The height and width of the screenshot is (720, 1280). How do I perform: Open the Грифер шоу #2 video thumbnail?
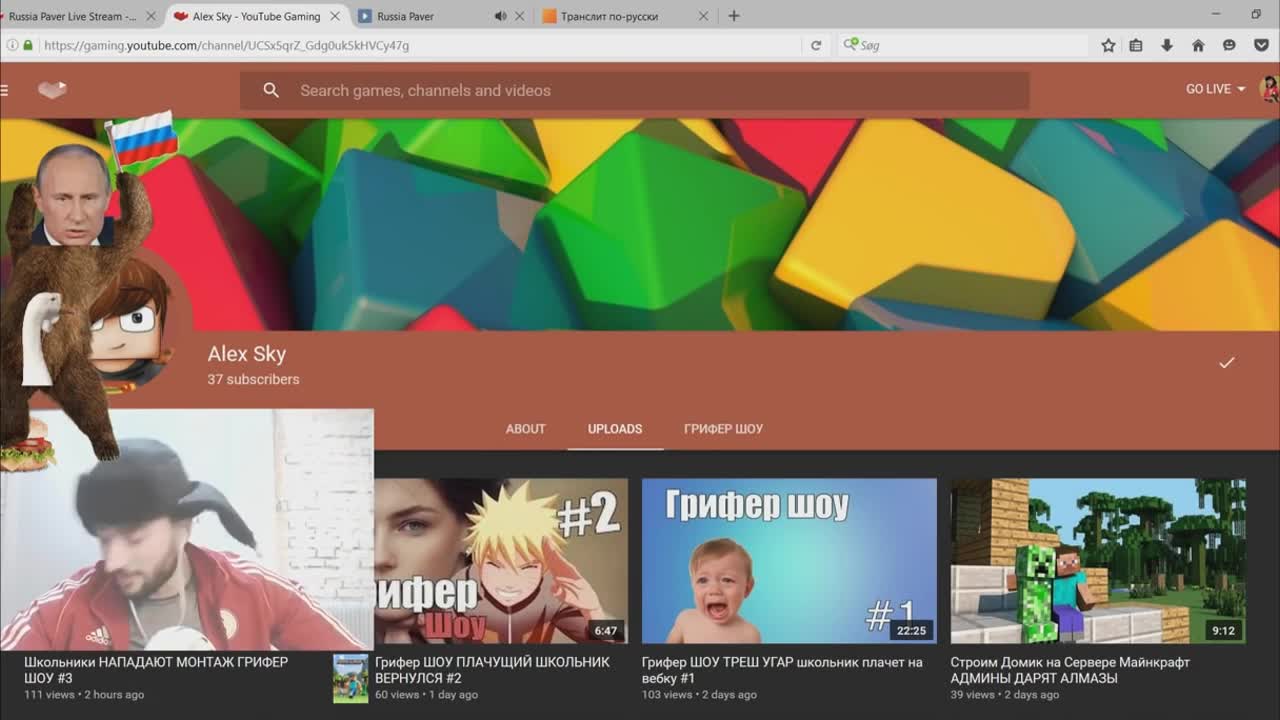tap(501, 561)
